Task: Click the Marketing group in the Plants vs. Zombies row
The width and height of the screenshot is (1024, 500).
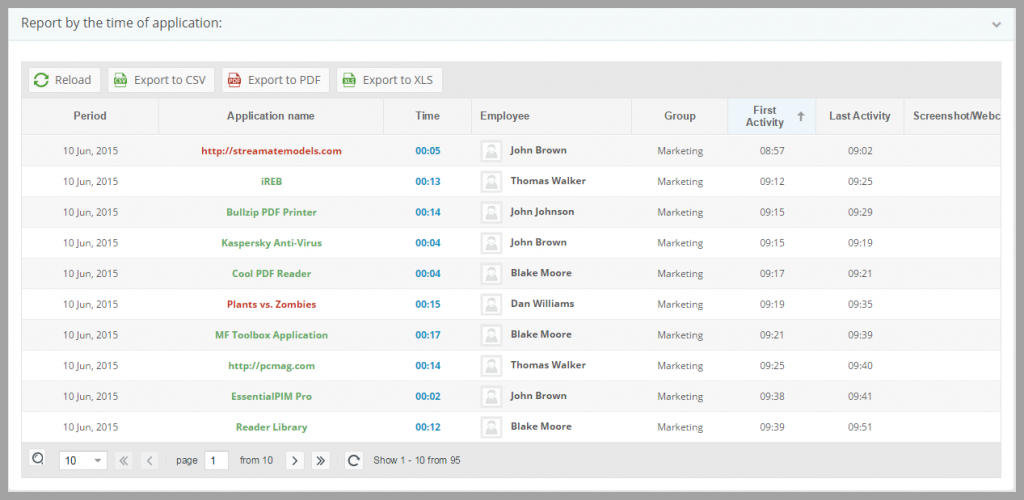Action: point(680,304)
